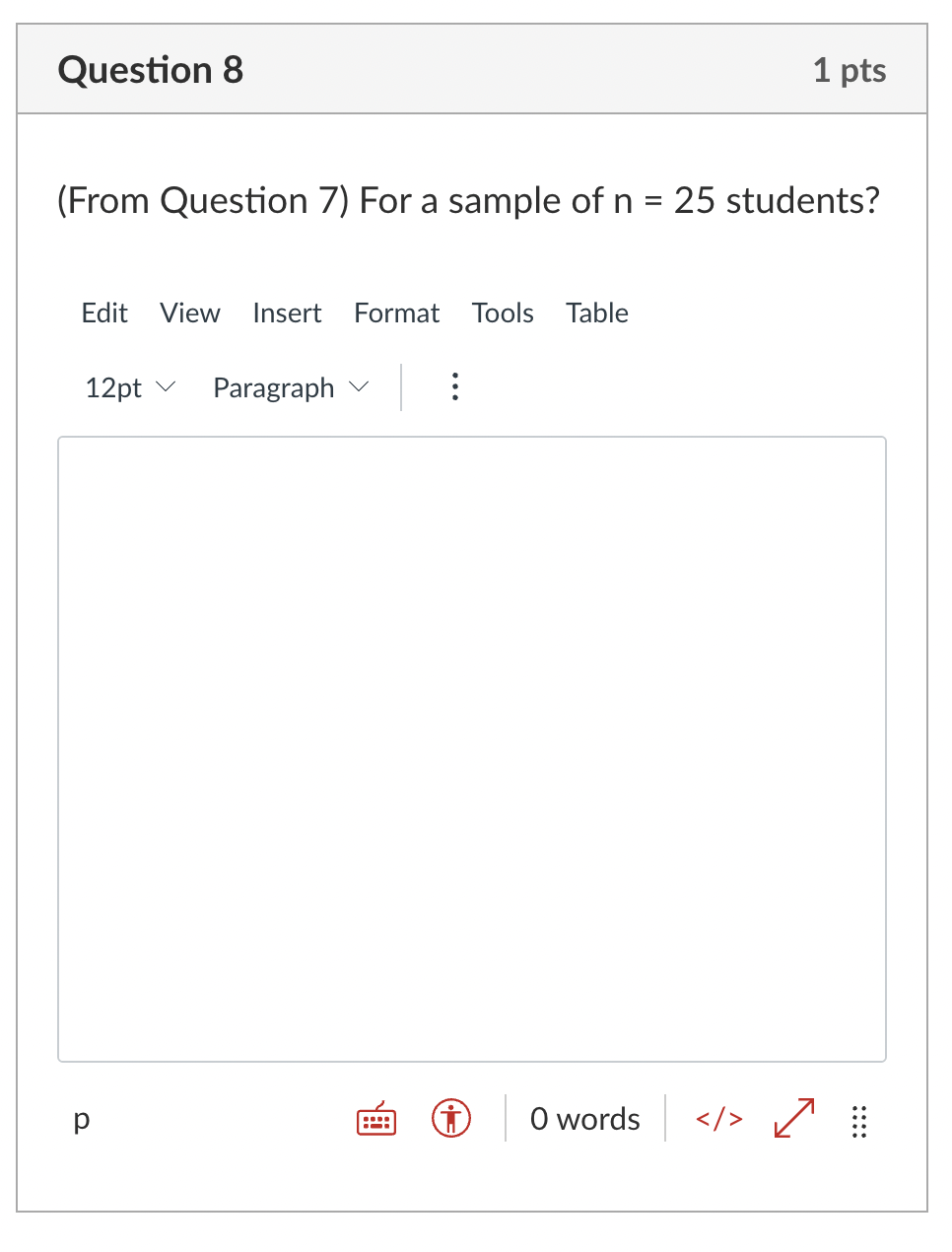Open the Table menu

pos(596,313)
